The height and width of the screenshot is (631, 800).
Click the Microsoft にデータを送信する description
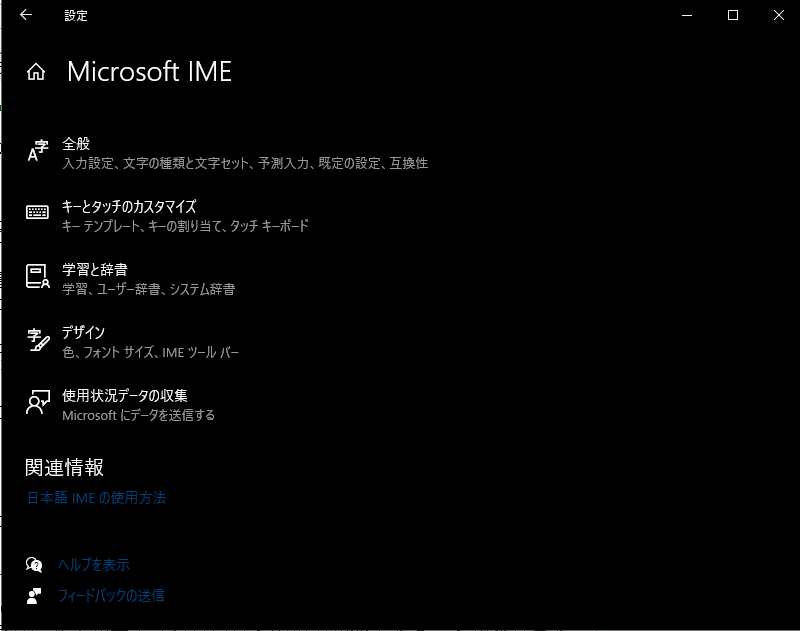pos(138,415)
